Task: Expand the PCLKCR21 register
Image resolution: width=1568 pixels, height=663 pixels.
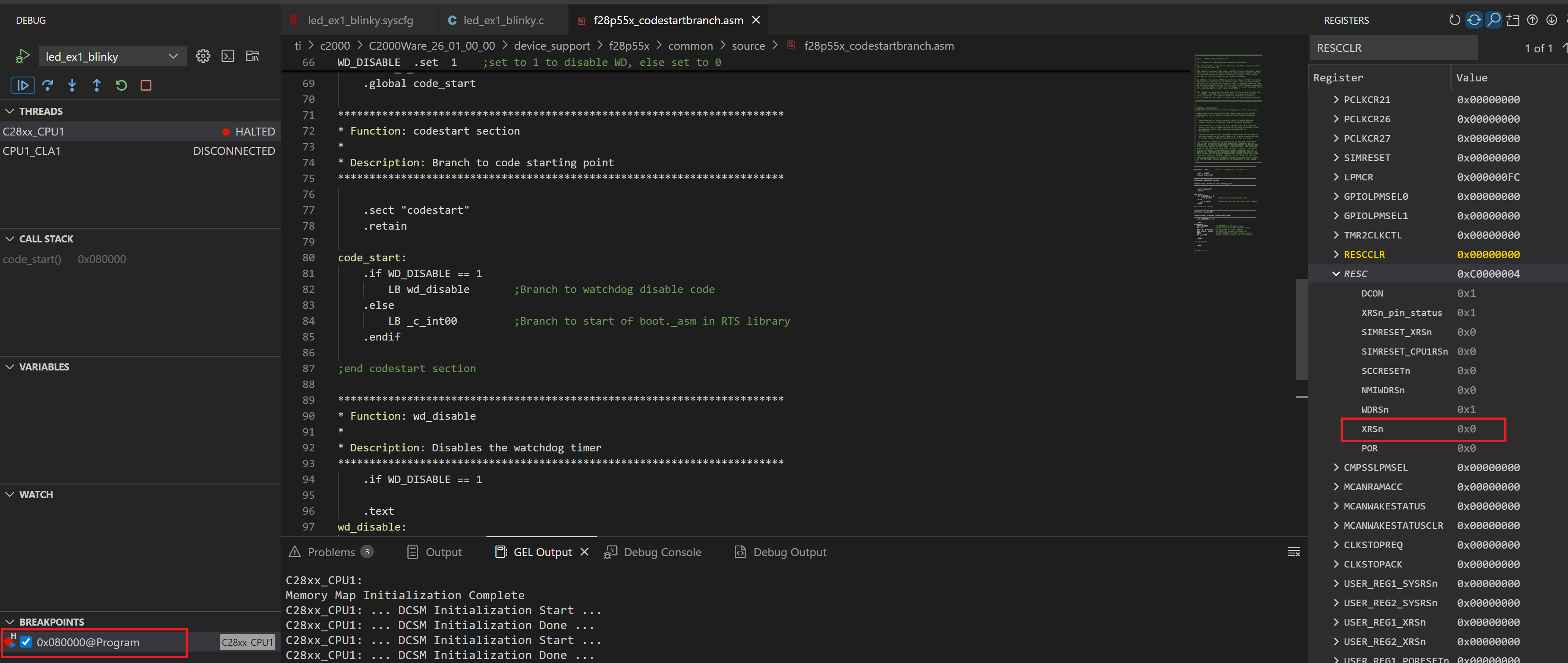Action: (x=1336, y=100)
